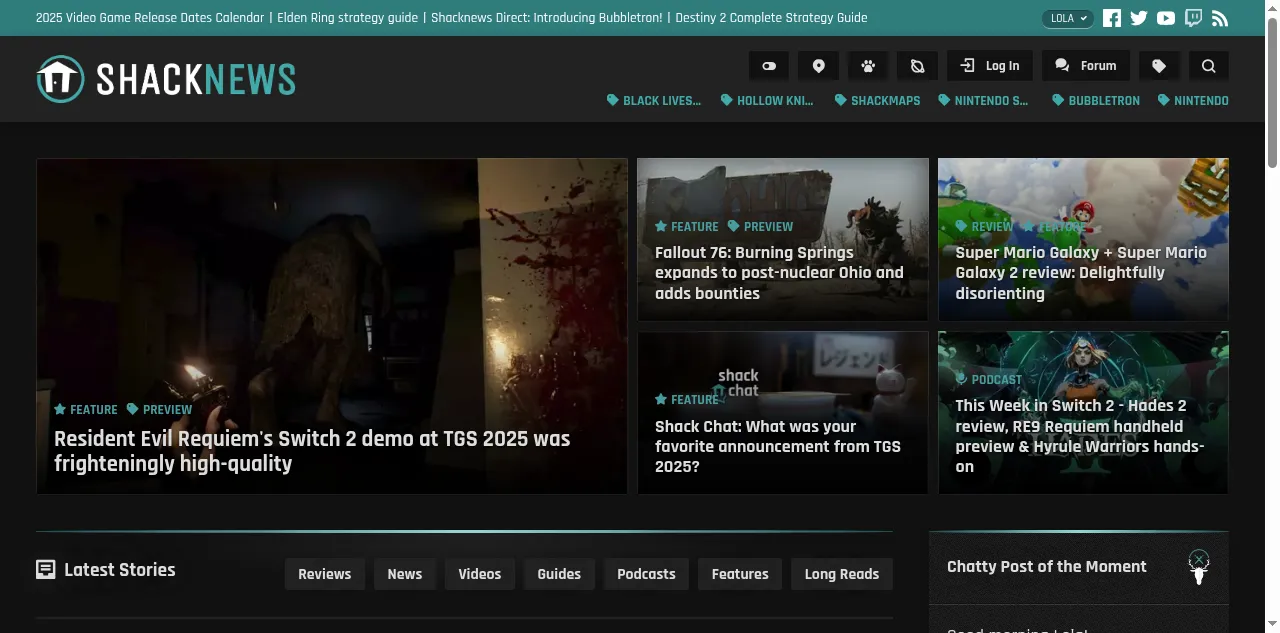Viewport: 1280px width, 633px height.
Task: Click FEATURE tag on Fallout 76 card
Action: click(687, 227)
